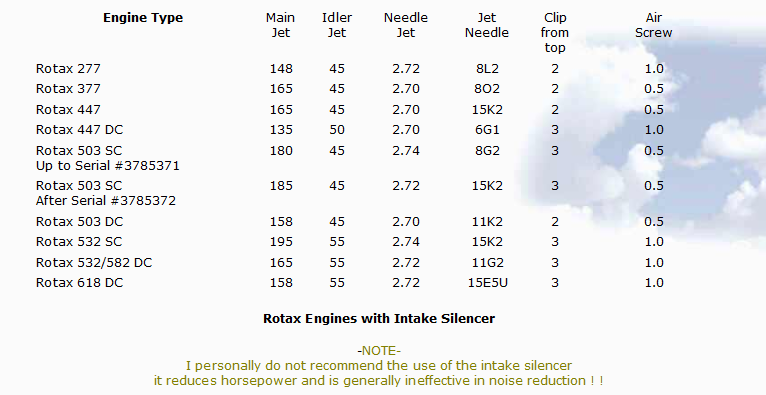Click the Idler Jet column header
Image resolution: width=766 pixels, height=395 pixels.
[337, 25]
